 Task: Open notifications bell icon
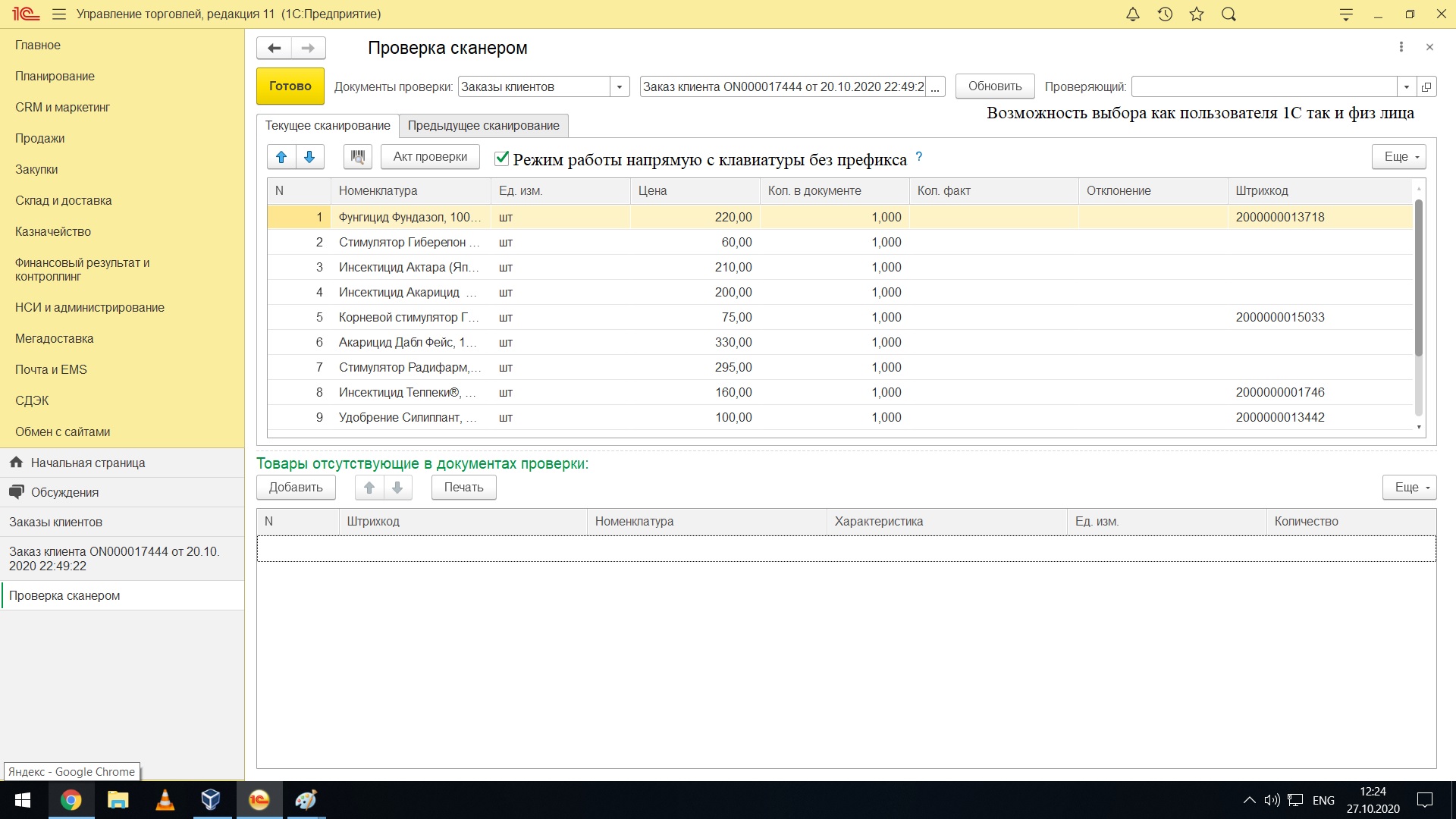coord(1132,14)
